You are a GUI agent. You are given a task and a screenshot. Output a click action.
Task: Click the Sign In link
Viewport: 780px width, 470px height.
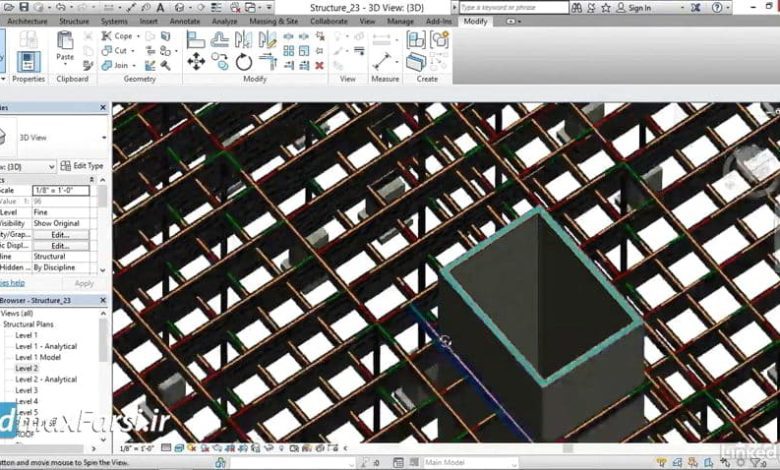tap(639, 7)
